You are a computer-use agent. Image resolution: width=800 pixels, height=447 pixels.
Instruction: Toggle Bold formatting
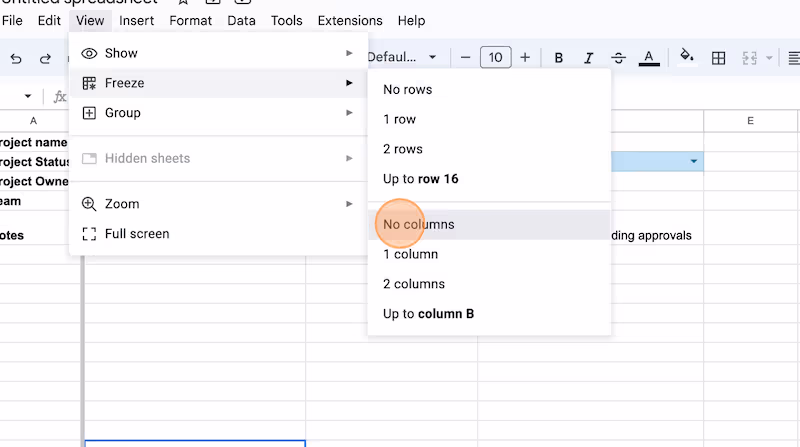[x=559, y=58]
